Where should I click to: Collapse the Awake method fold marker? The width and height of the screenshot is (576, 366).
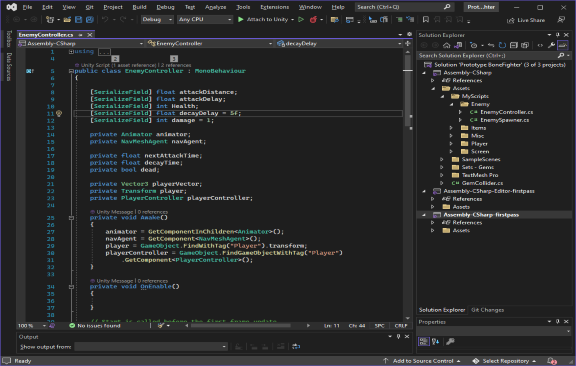pos(71,218)
